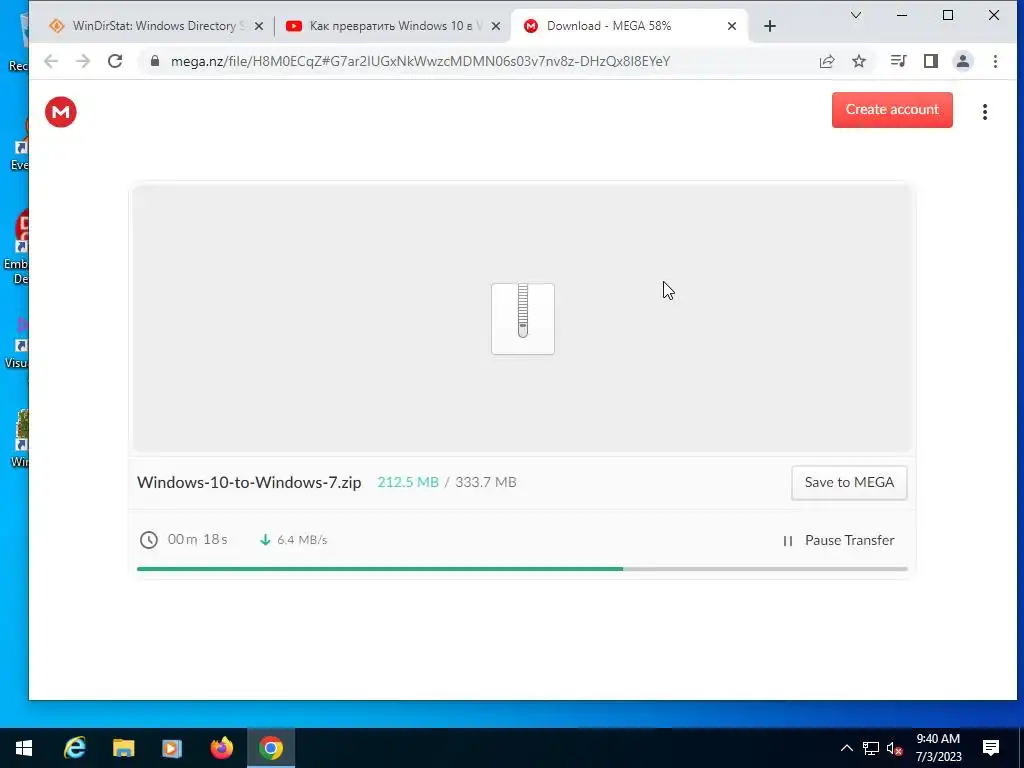1024x768 pixels.
Task: Click the Windows-10-to-Windows-7.zip filename
Action: click(249, 483)
